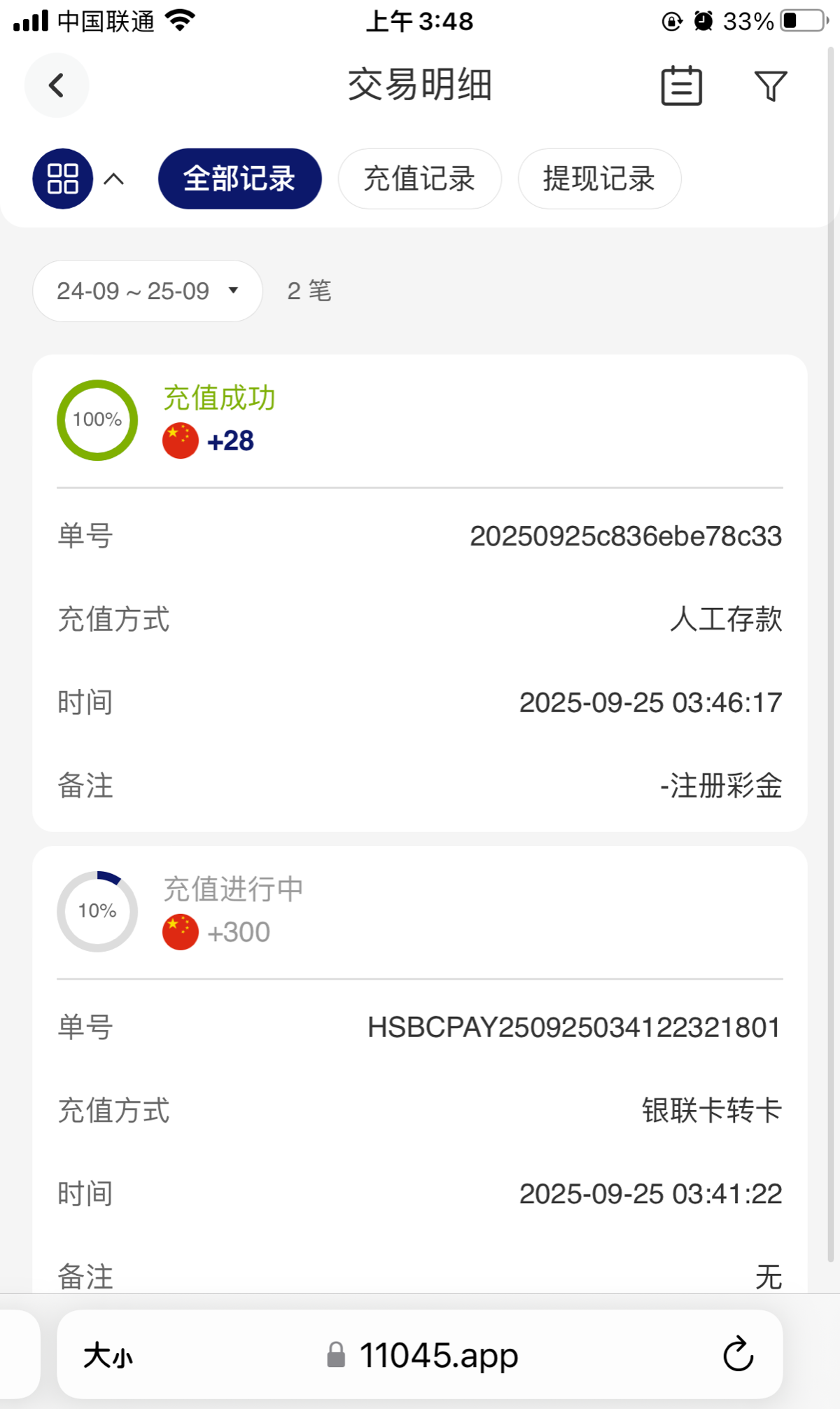Collapse the category chevron arrow
Image resolution: width=840 pixels, height=1409 pixels.
pyautogui.click(x=114, y=179)
